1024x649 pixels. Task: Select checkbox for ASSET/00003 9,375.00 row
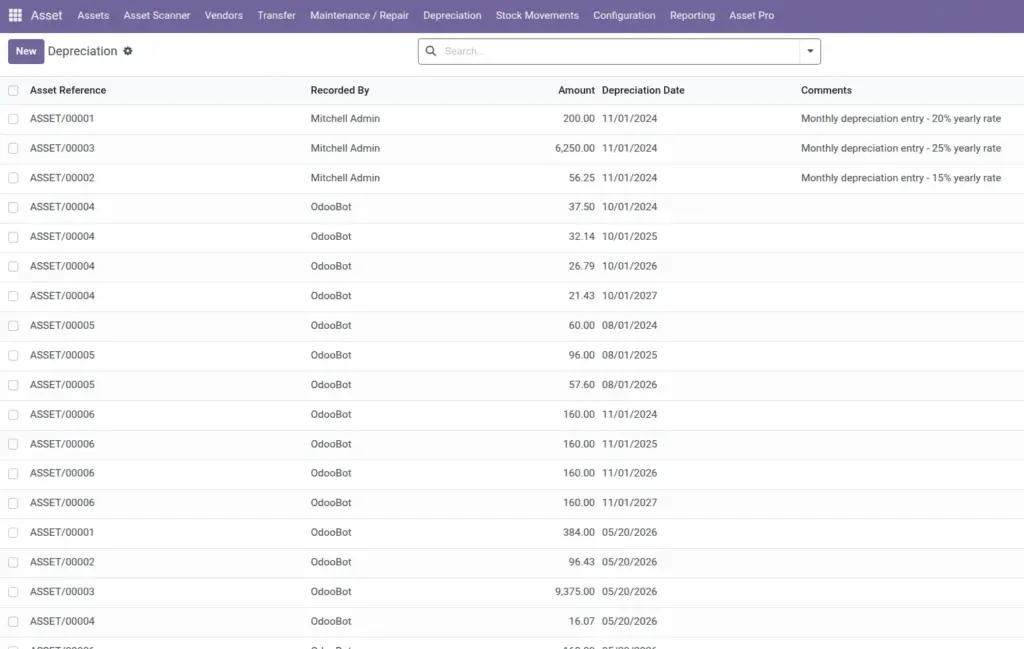(x=13, y=592)
